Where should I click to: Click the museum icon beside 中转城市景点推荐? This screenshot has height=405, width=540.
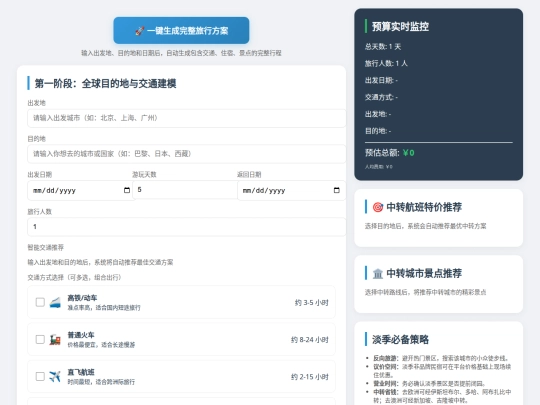pos(378,273)
